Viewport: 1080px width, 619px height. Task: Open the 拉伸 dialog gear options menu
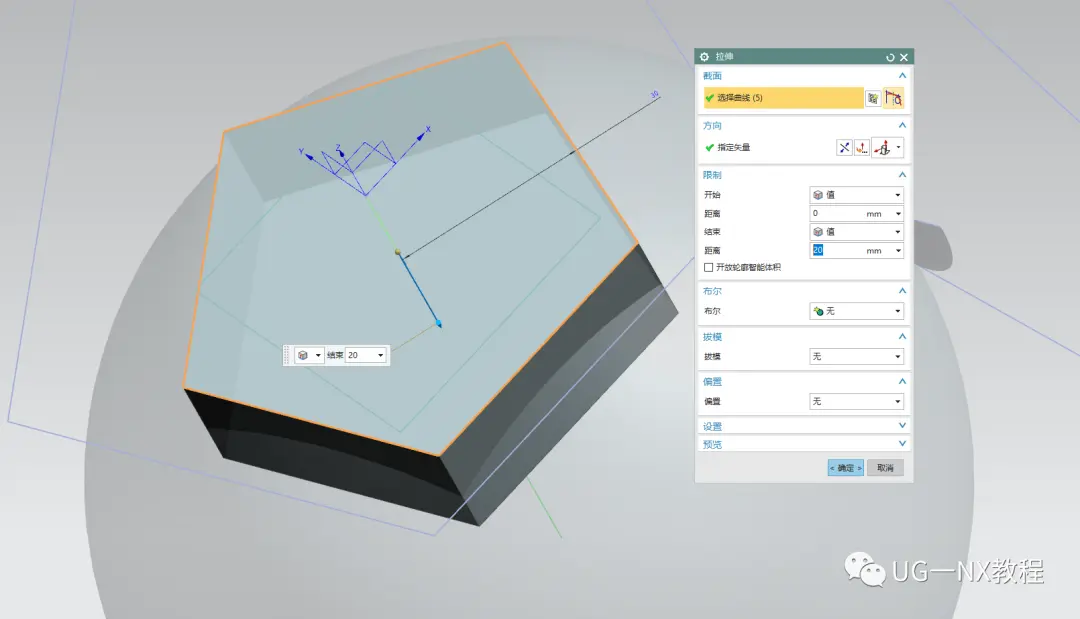point(704,56)
